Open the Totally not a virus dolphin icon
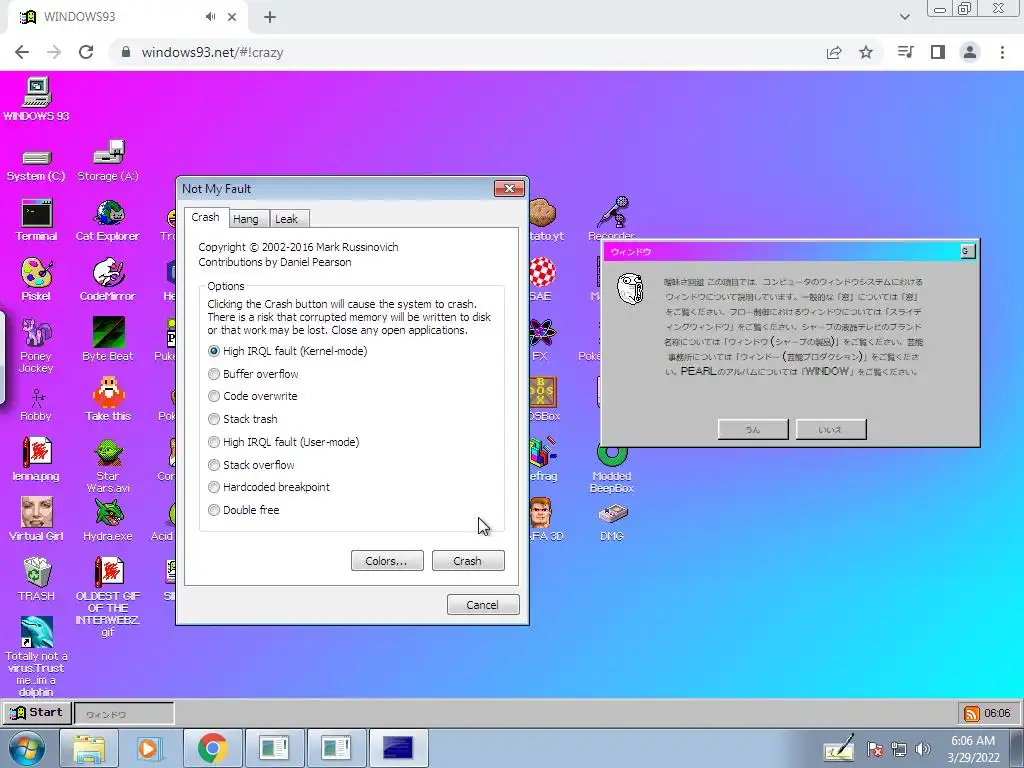The image size is (1024, 768). 36,656
